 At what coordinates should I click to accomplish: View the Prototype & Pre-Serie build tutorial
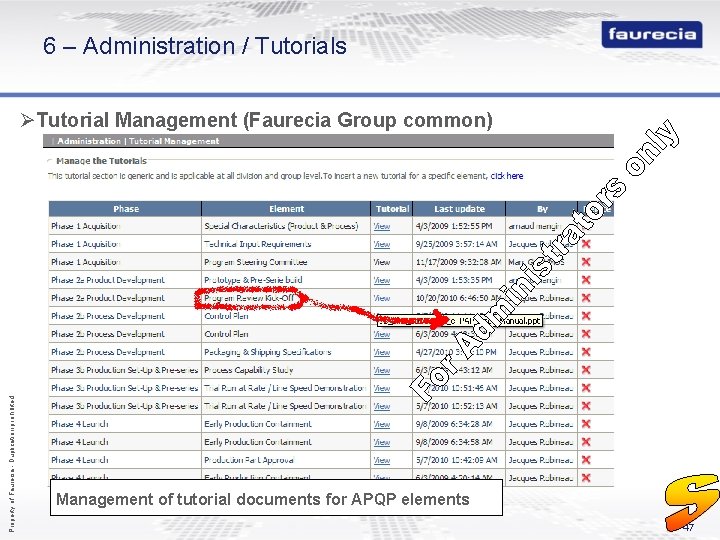[382, 280]
